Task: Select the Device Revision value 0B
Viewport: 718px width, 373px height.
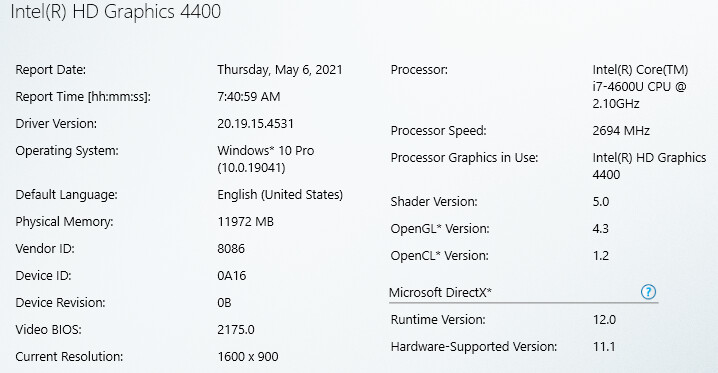Action: click(x=224, y=303)
